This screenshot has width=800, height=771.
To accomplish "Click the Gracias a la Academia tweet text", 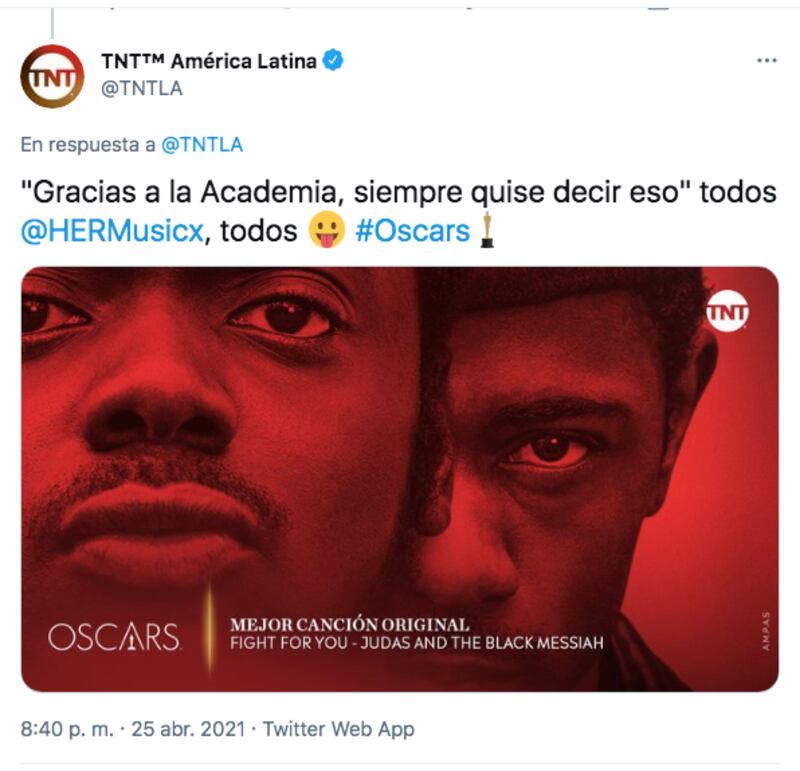I will tap(398, 211).
